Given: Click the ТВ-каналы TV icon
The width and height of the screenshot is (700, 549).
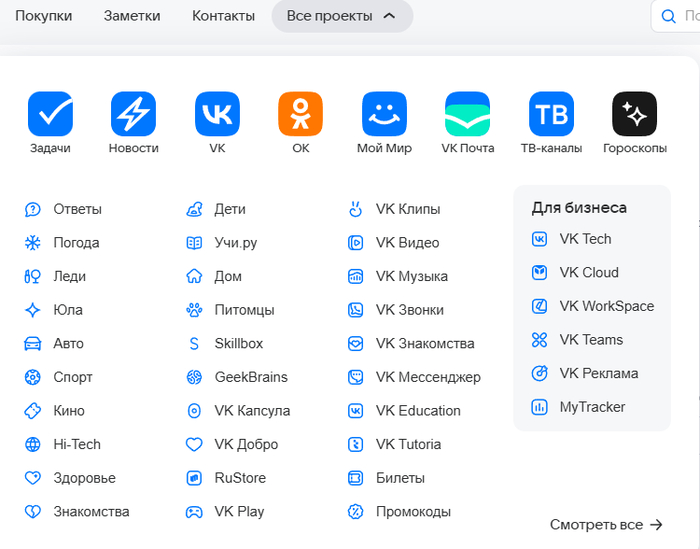Looking at the screenshot, I should click(x=551, y=115).
